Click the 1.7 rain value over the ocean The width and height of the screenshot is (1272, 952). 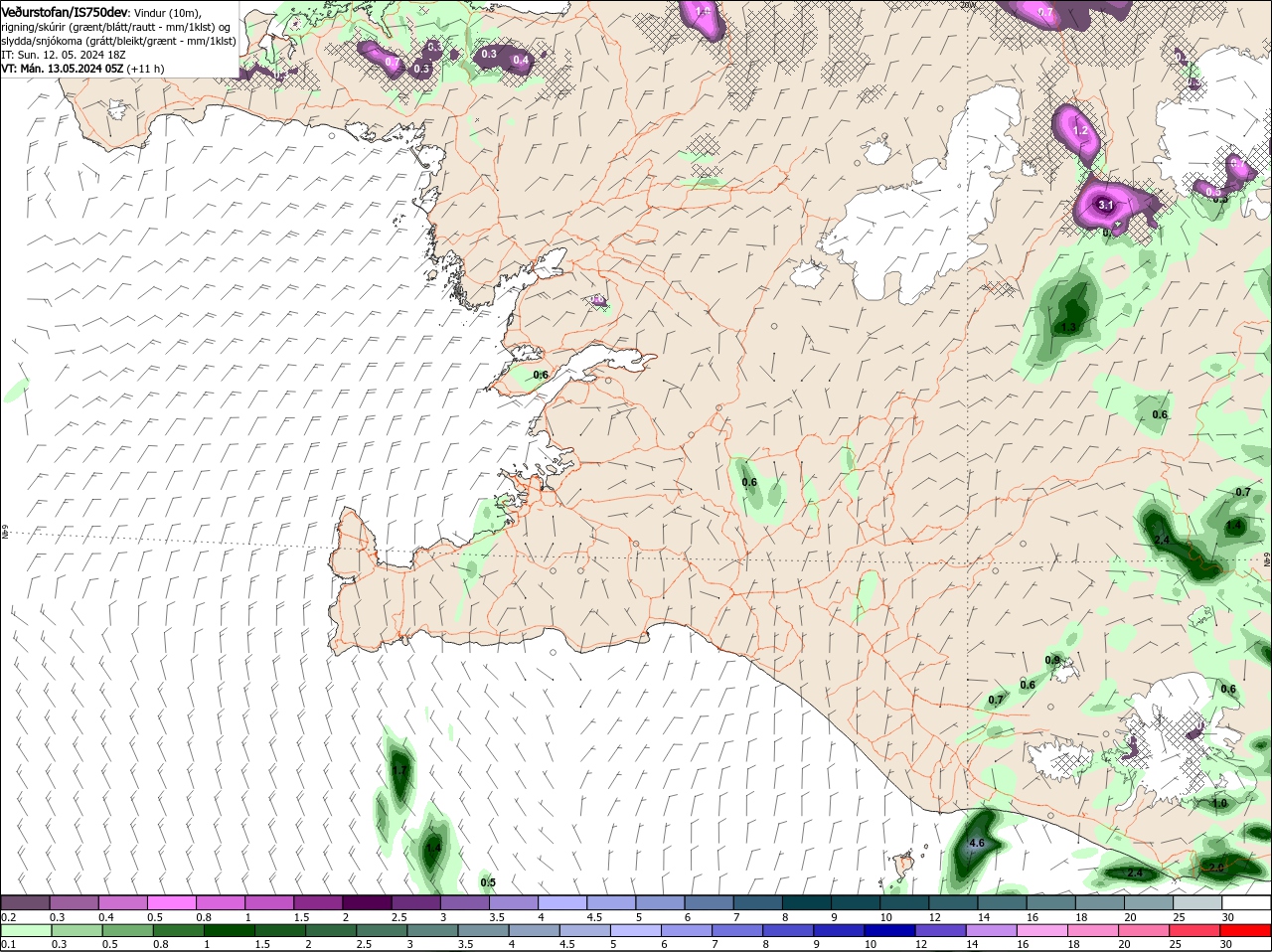click(x=399, y=770)
